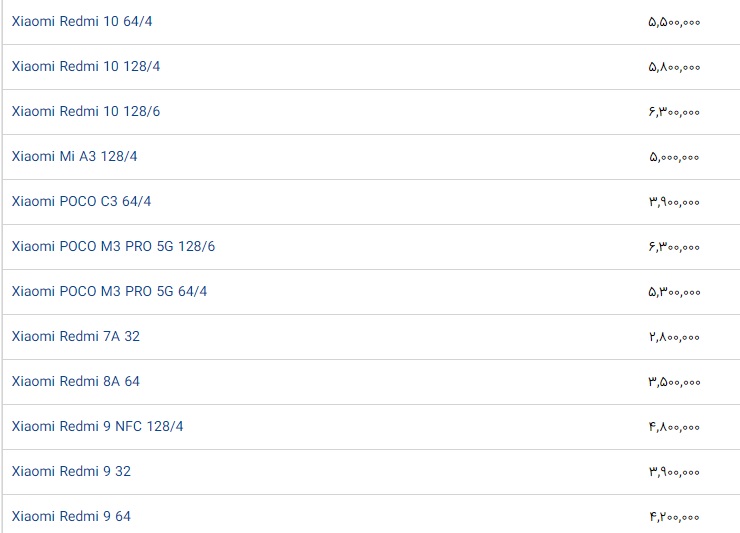Open the Xiaomi Redmi 9 64 link
Screen dimensions: 740x533
[x=71, y=516]
